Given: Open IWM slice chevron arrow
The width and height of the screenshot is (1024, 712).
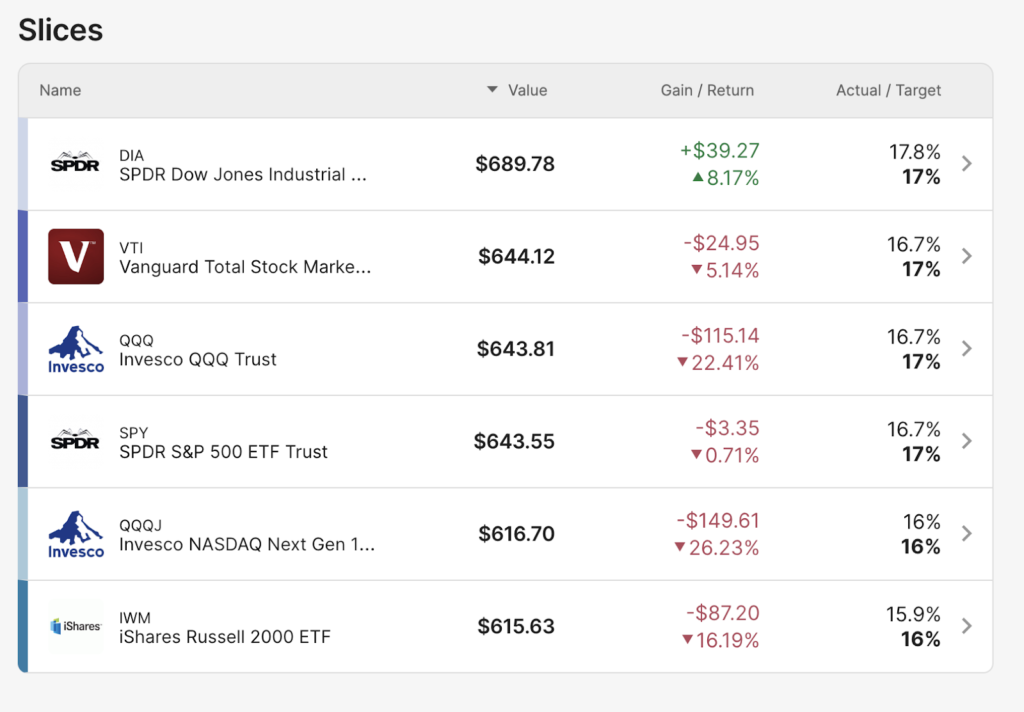Looking at the screenshot, I should pos(966,626).
